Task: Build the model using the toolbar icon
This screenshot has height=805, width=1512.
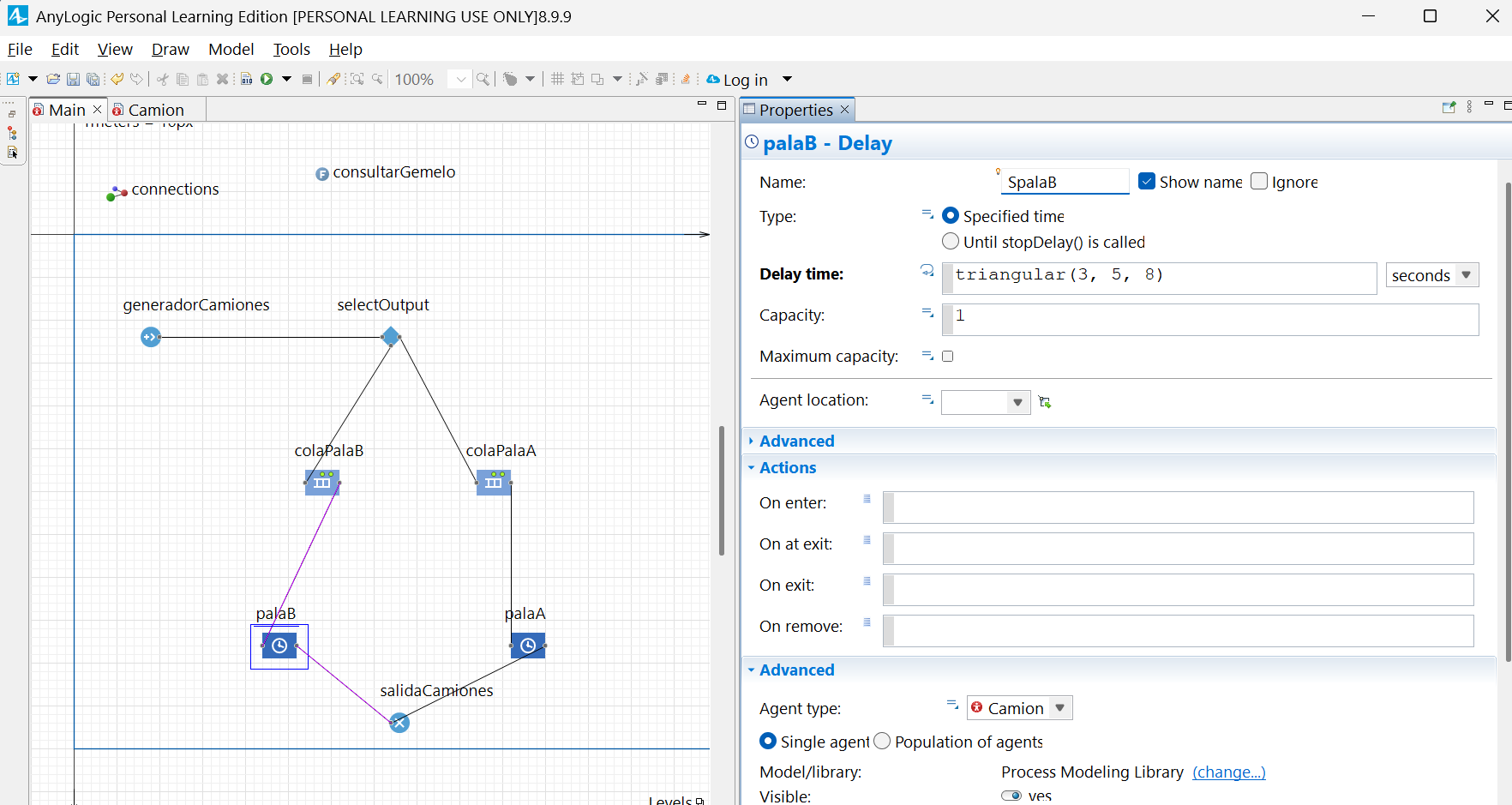Action: (x=246, y=80)
